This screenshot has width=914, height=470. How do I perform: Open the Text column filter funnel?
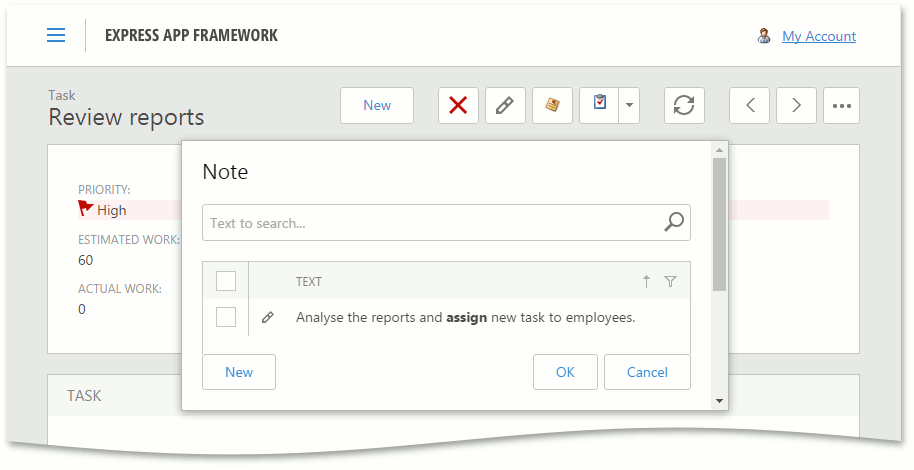click(670, 282)
